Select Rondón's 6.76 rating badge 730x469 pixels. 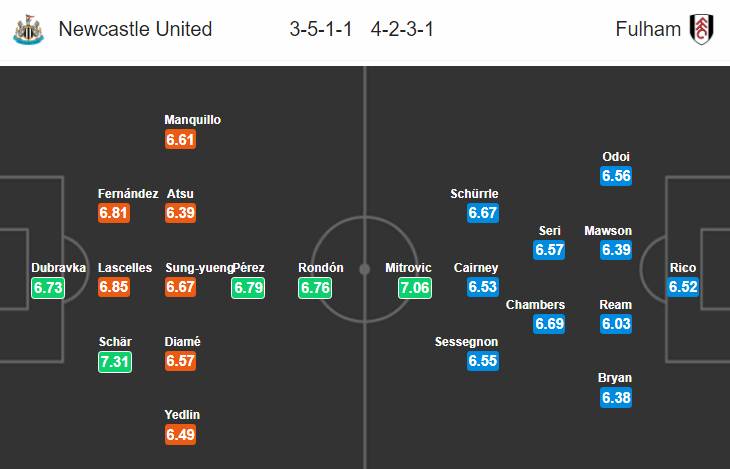point(315,287)
